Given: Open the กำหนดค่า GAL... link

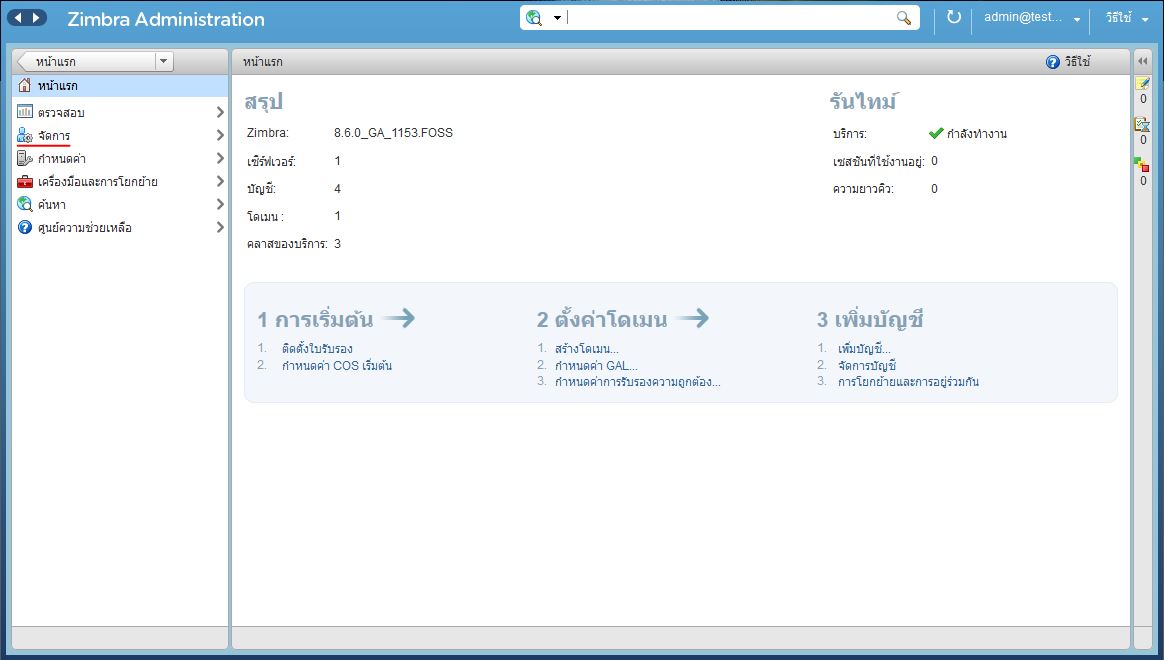Looking at the screenshot, I should coord(596,365).
